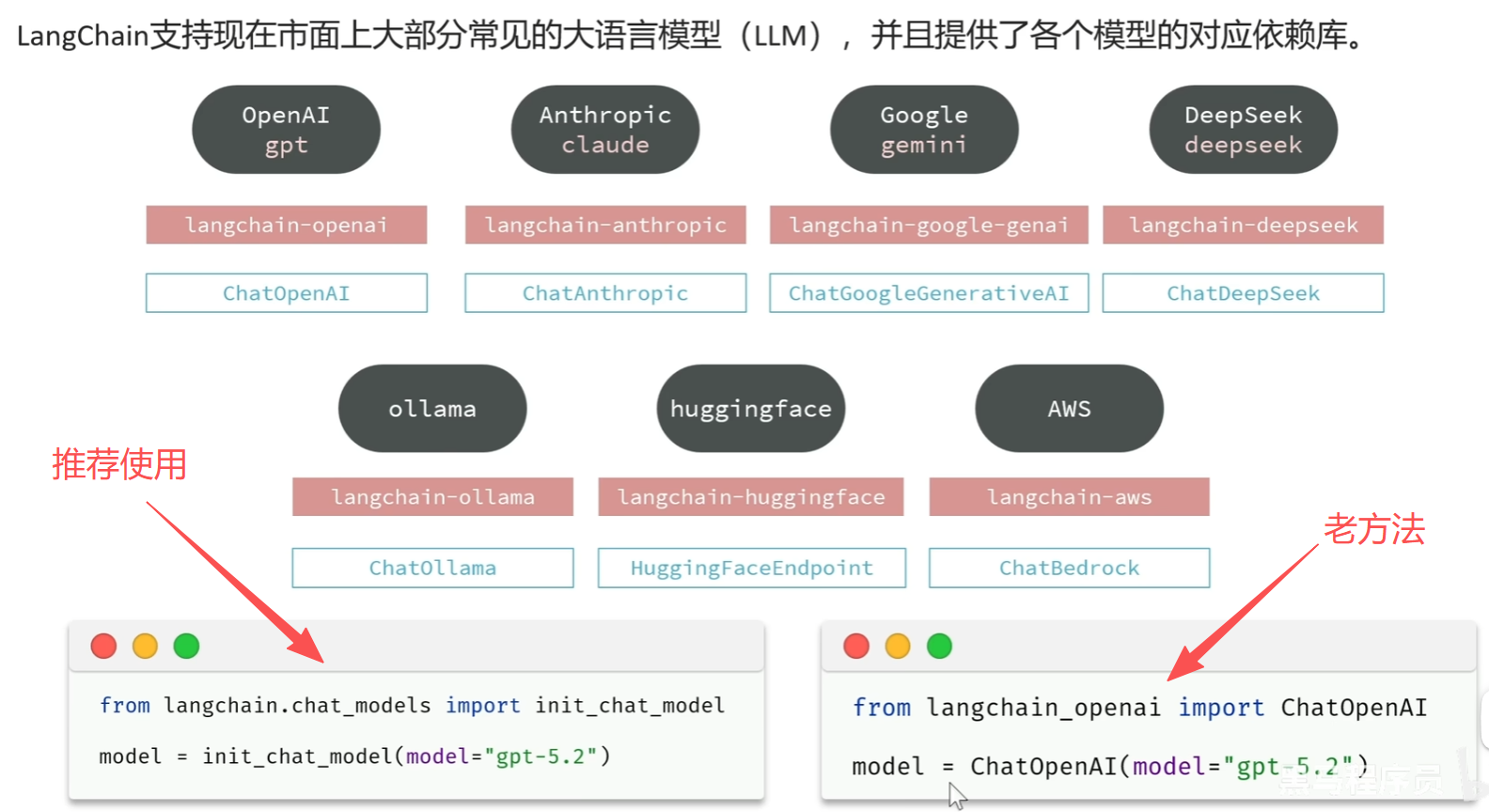Click the ChatOllama class box
This screenshot has width=1489, height=812.
click(432, 568)
